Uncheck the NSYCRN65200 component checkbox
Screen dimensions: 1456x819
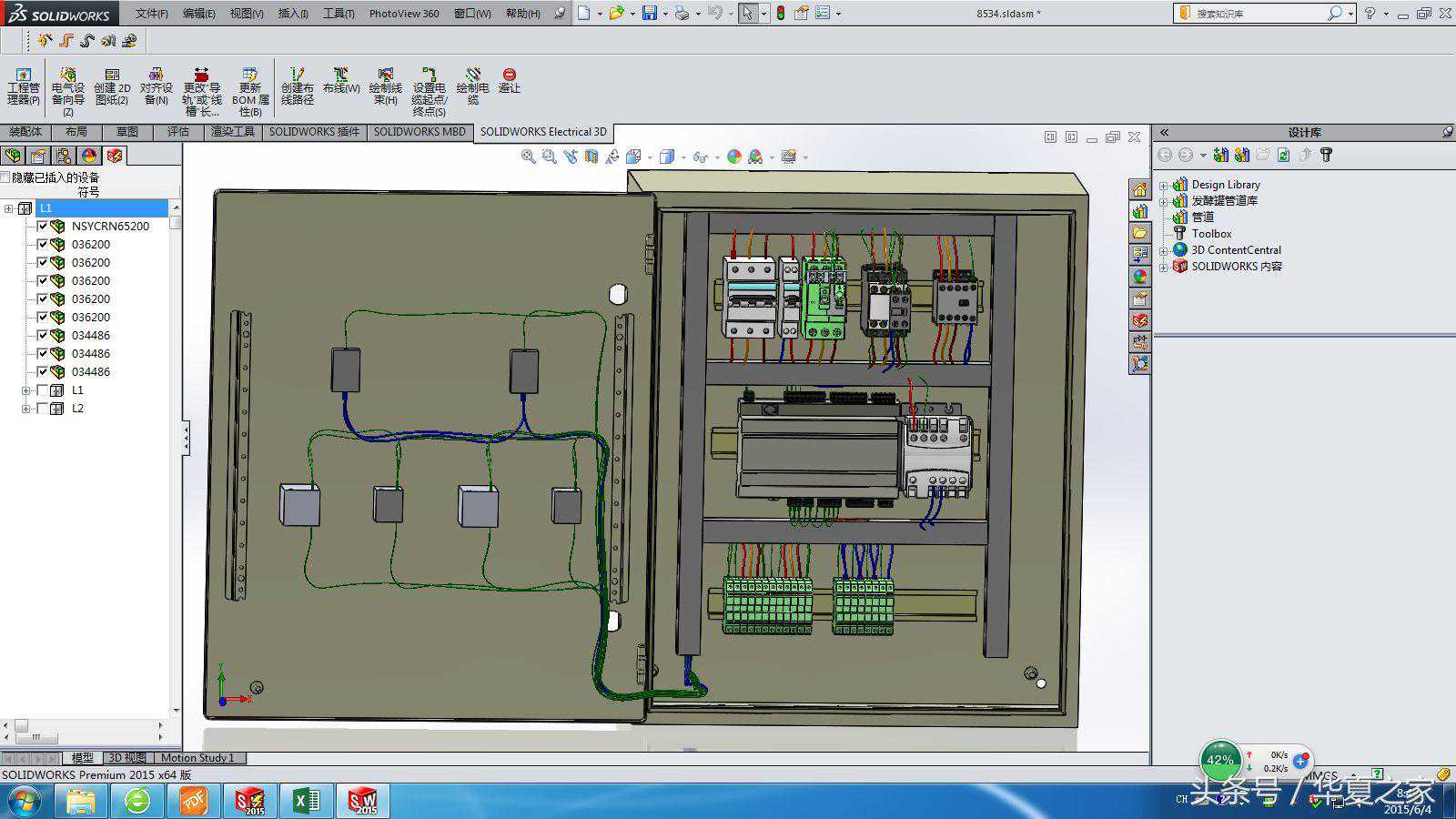coord(42,226)
